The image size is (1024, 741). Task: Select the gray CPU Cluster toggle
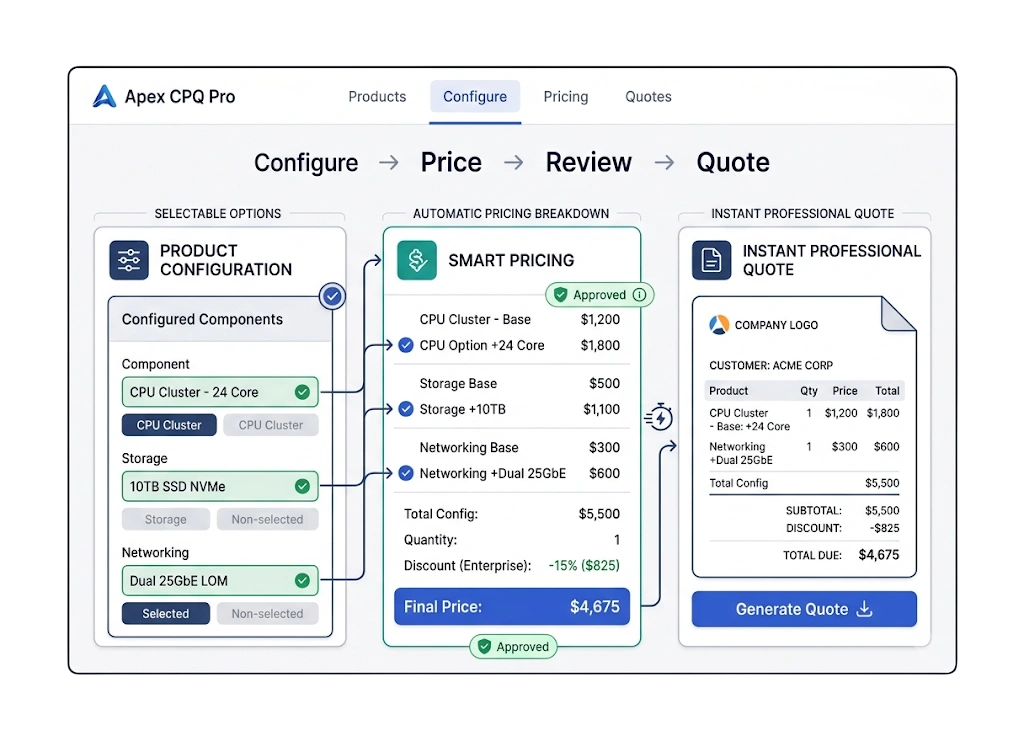click(270, 425)
